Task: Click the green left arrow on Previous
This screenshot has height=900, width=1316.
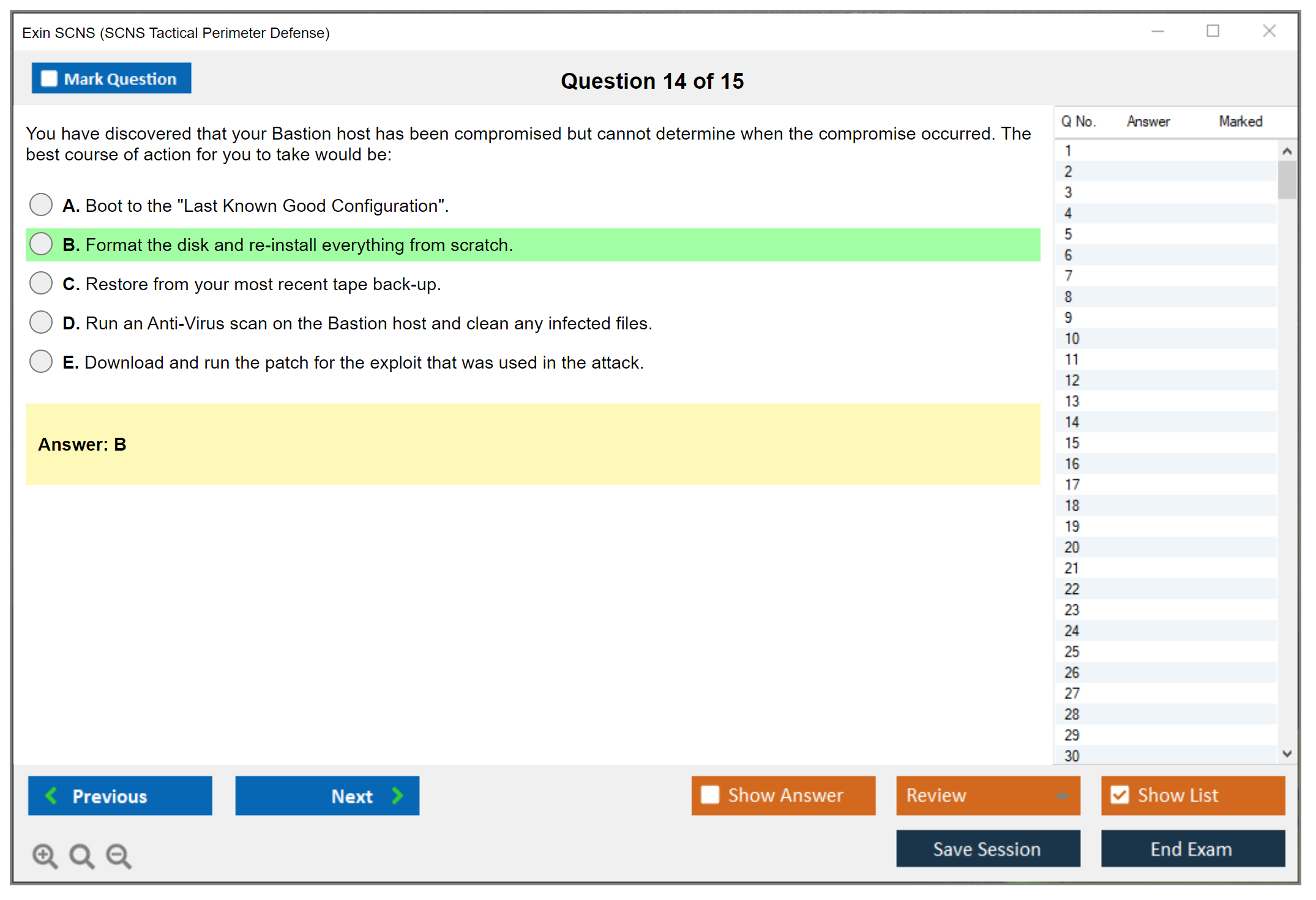Action: 51,795
